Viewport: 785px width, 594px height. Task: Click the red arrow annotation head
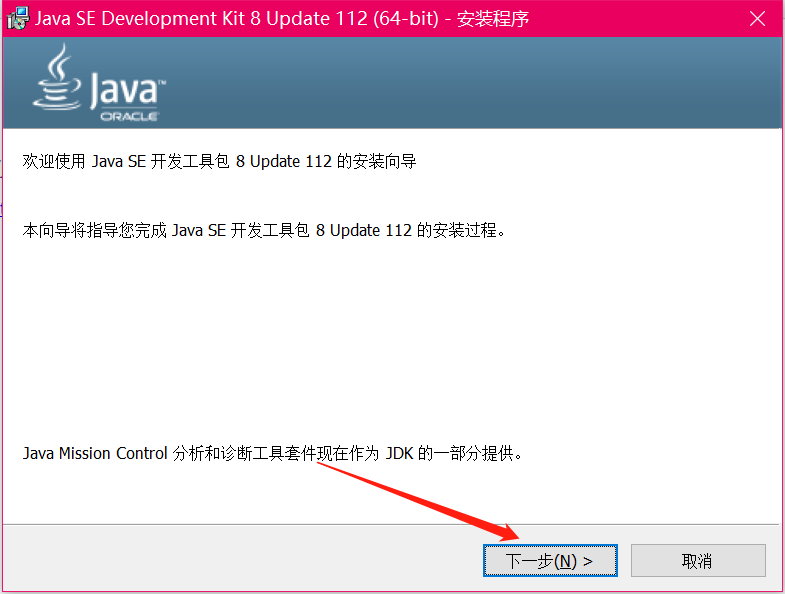(x=507, y=532)
